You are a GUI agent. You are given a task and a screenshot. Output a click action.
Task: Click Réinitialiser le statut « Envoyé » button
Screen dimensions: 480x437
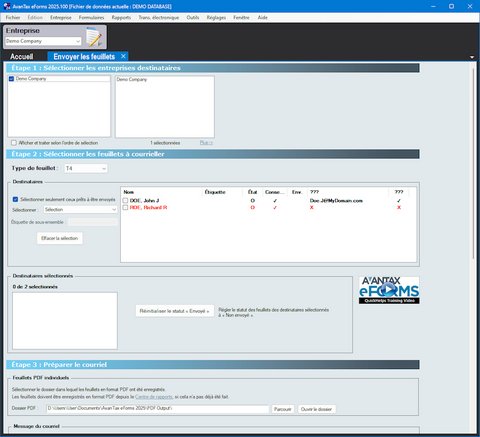(175, 311)
